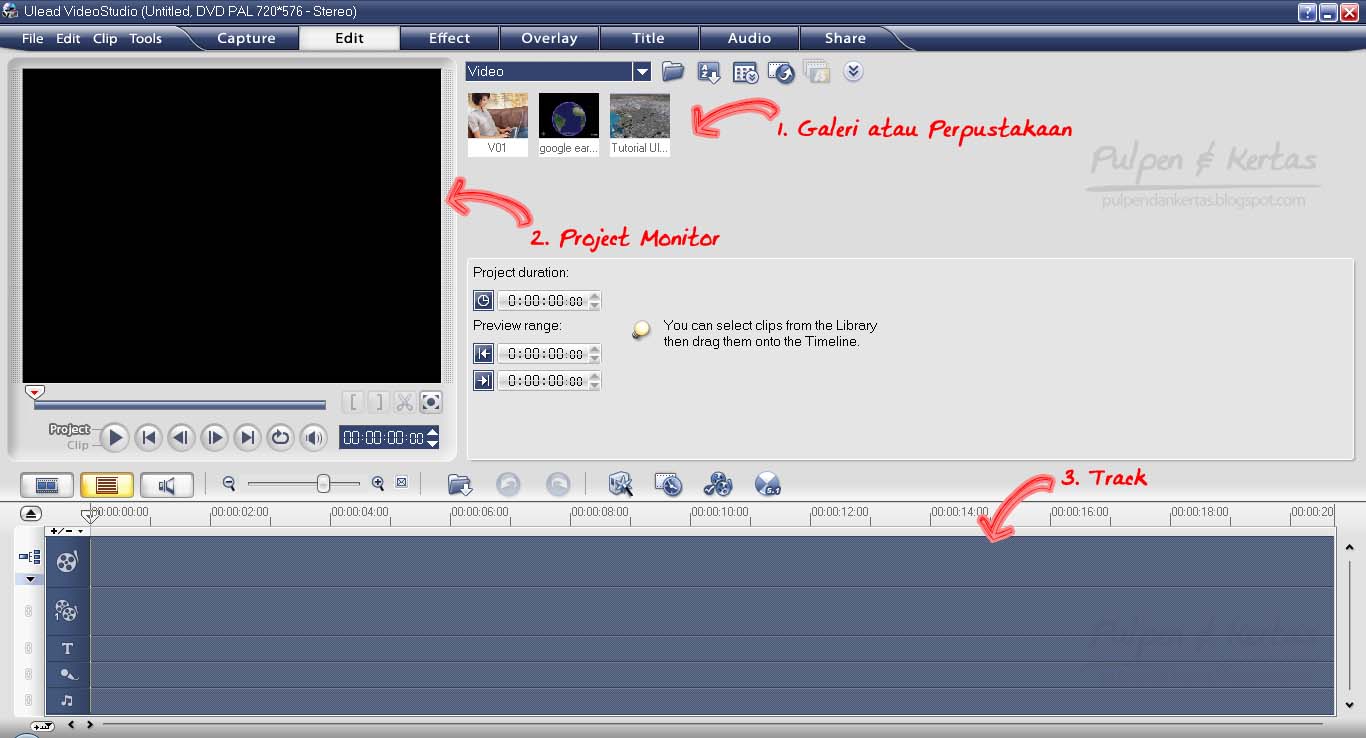Click the Project duration clock icon

[484, 300]
